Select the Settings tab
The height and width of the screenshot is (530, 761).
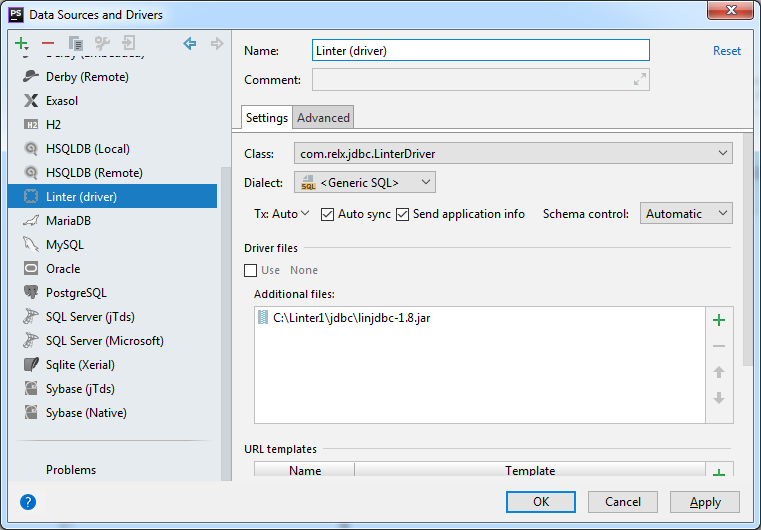point(267,118)
